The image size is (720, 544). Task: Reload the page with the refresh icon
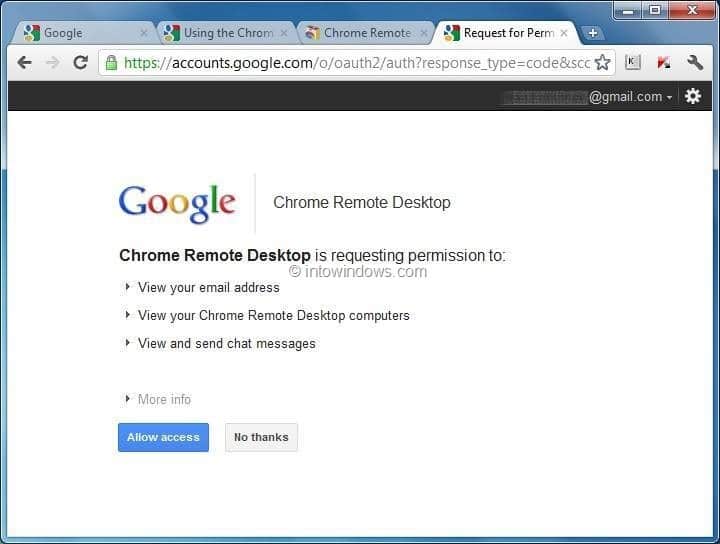coord(81,62)
